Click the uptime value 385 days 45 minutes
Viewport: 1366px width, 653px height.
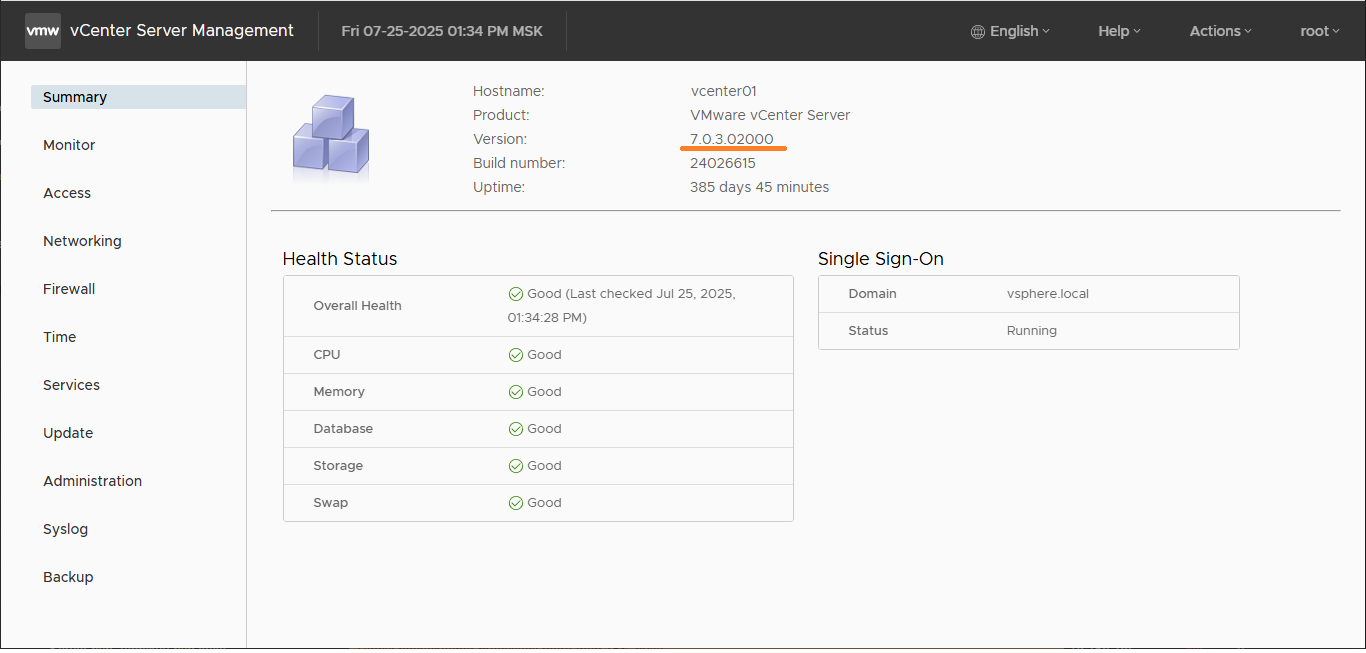click(760, 187)
